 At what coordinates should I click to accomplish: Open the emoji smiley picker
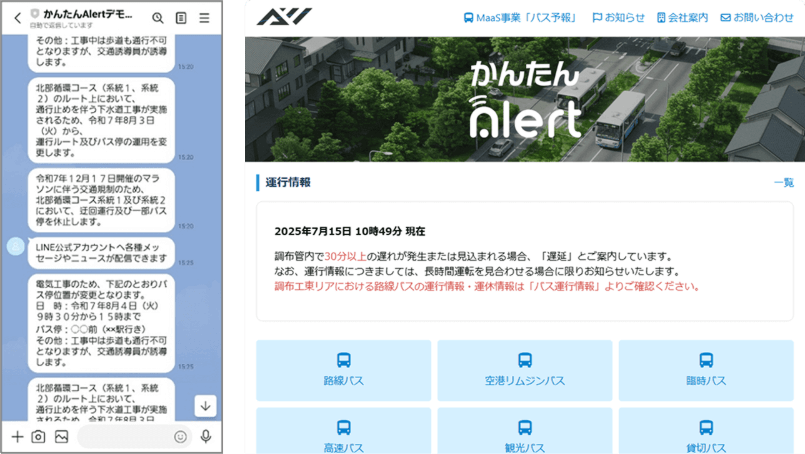click(180, 437)
